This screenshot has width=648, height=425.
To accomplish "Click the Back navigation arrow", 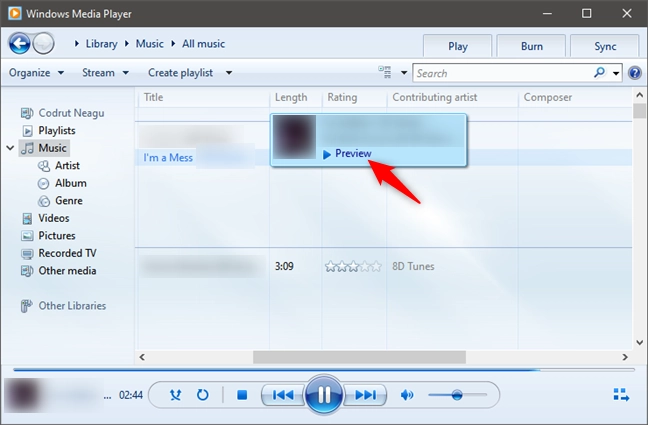I will tap(19, 43).
